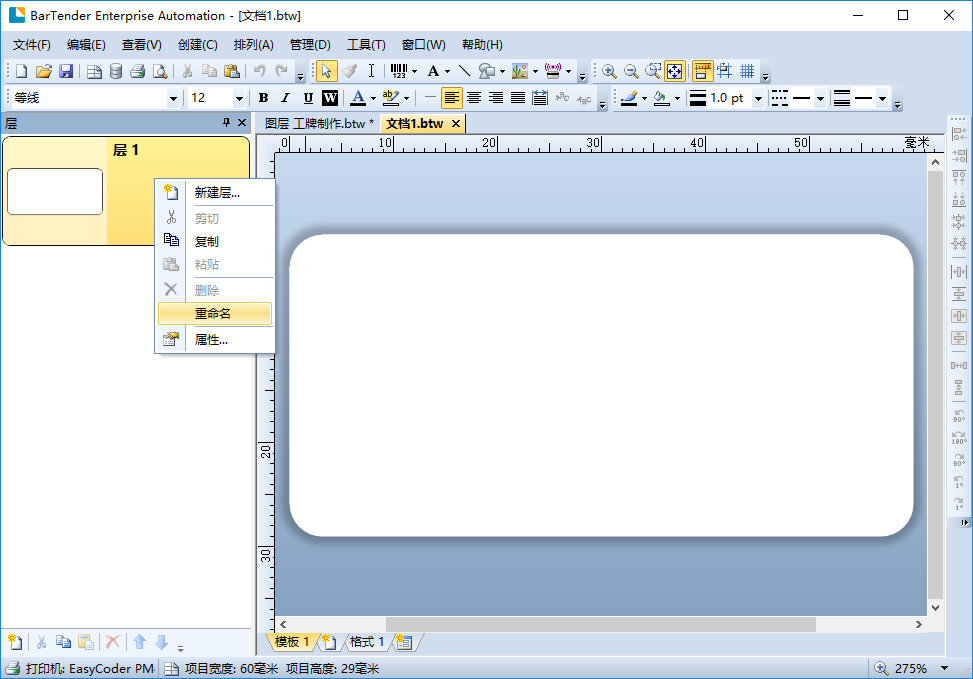
Task: Click the 层 1 layer thumbnail
Action: pos(55,191)
